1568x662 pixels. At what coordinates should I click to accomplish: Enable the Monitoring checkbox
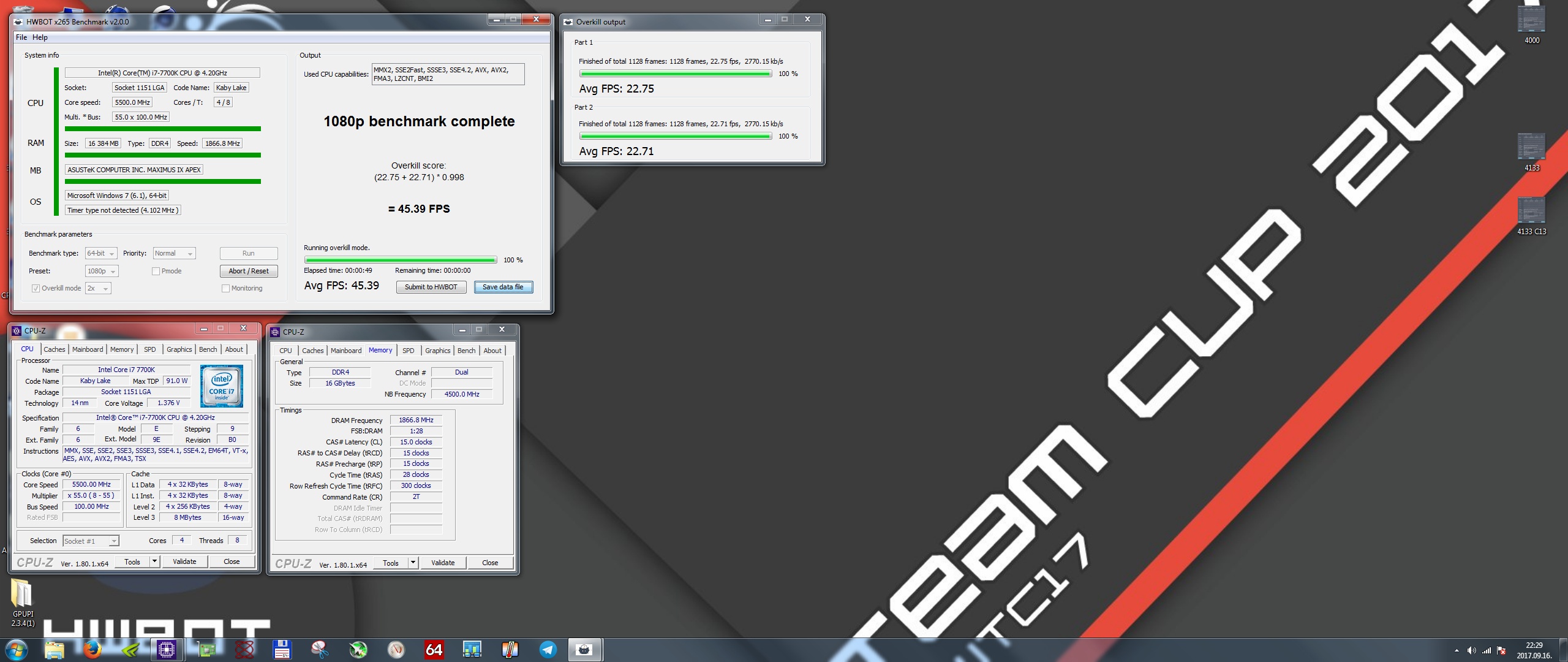click(225, 288)
